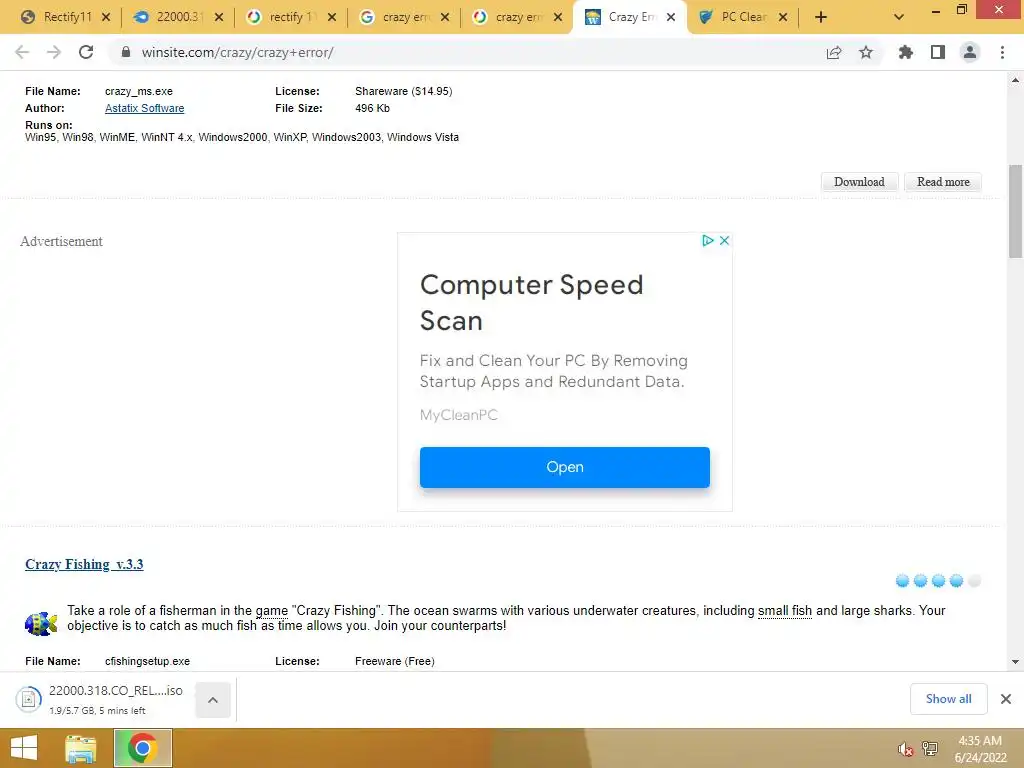Screen dimensions: 1024x768
Task: Open the Windows Start button
Action: (24, 748)
